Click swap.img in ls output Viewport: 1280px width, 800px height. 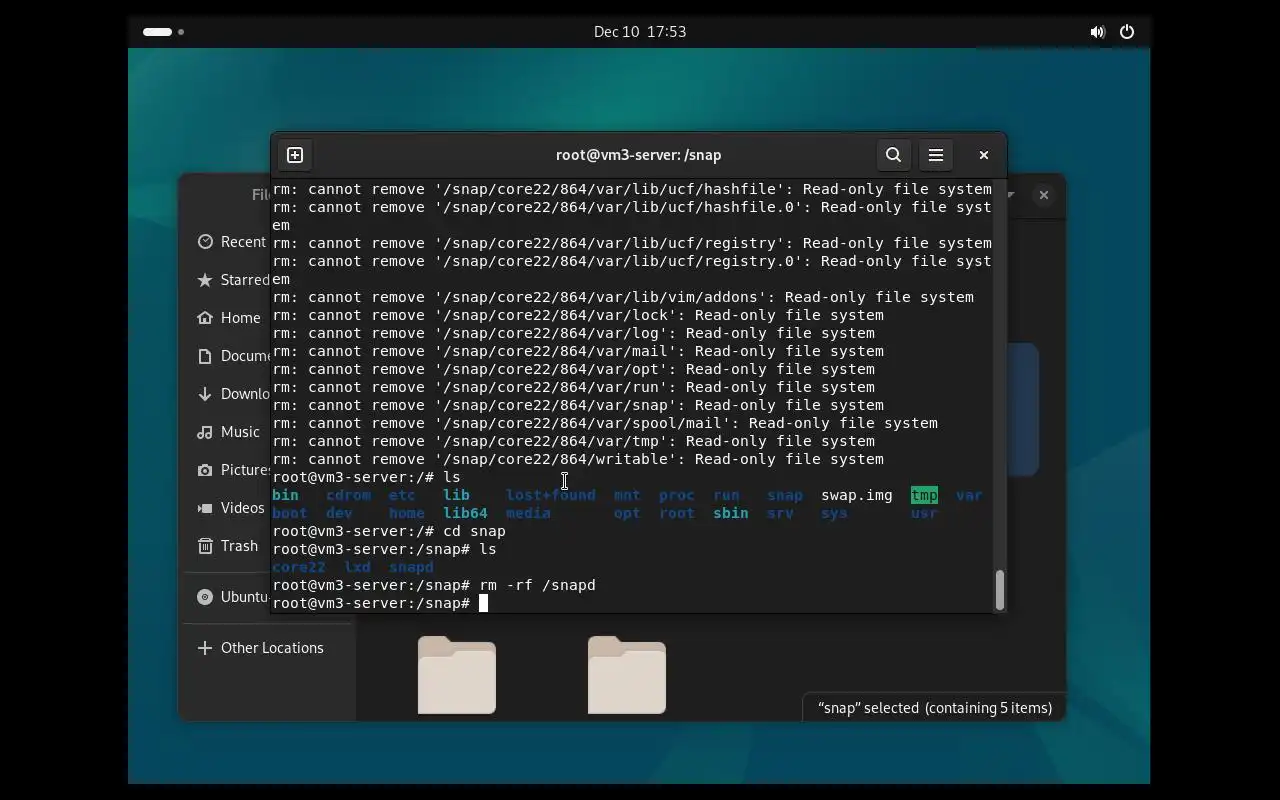click(857, 495)
